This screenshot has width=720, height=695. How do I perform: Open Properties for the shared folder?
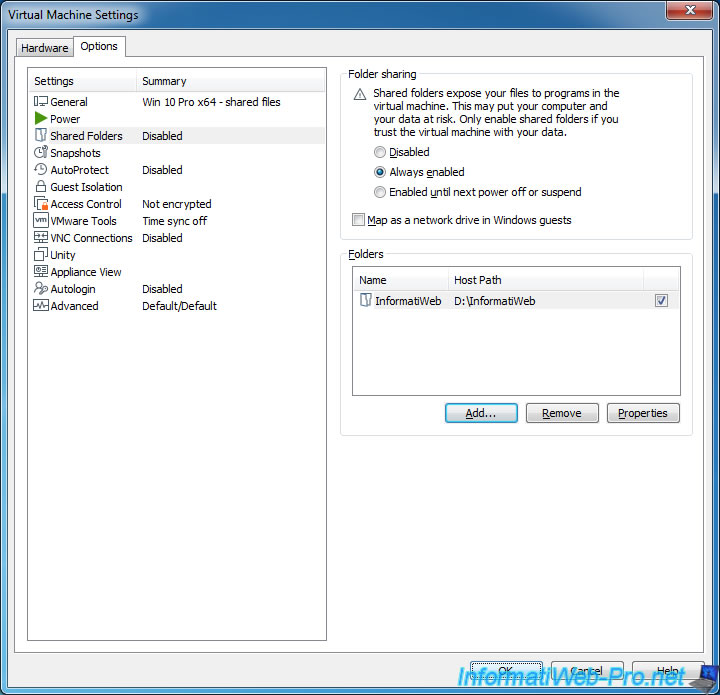(x=643, y=413)
